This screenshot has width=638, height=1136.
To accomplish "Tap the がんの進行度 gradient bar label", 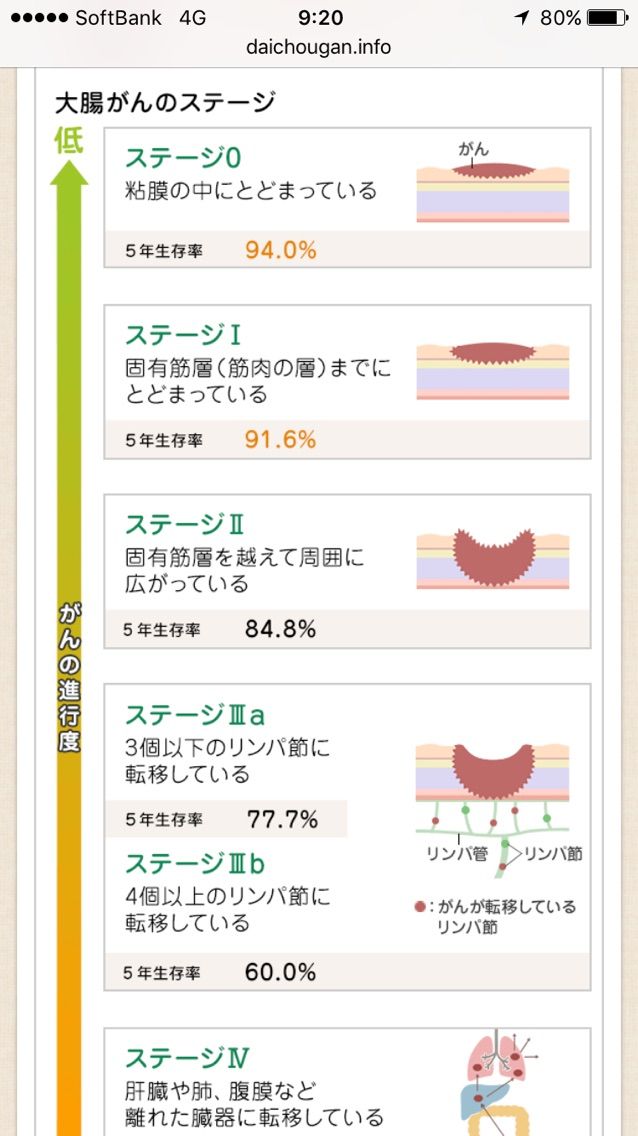I will pos(69,677).
